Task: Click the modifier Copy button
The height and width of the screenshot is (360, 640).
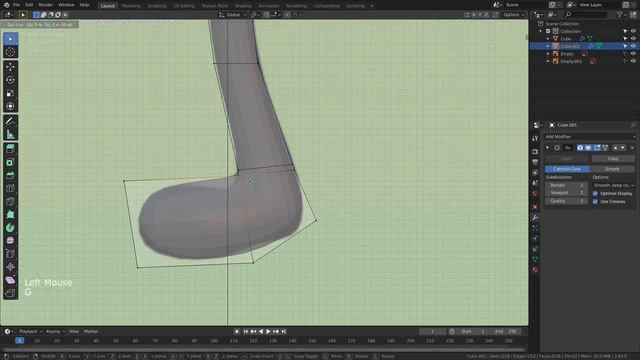Action: coord(613,158)
